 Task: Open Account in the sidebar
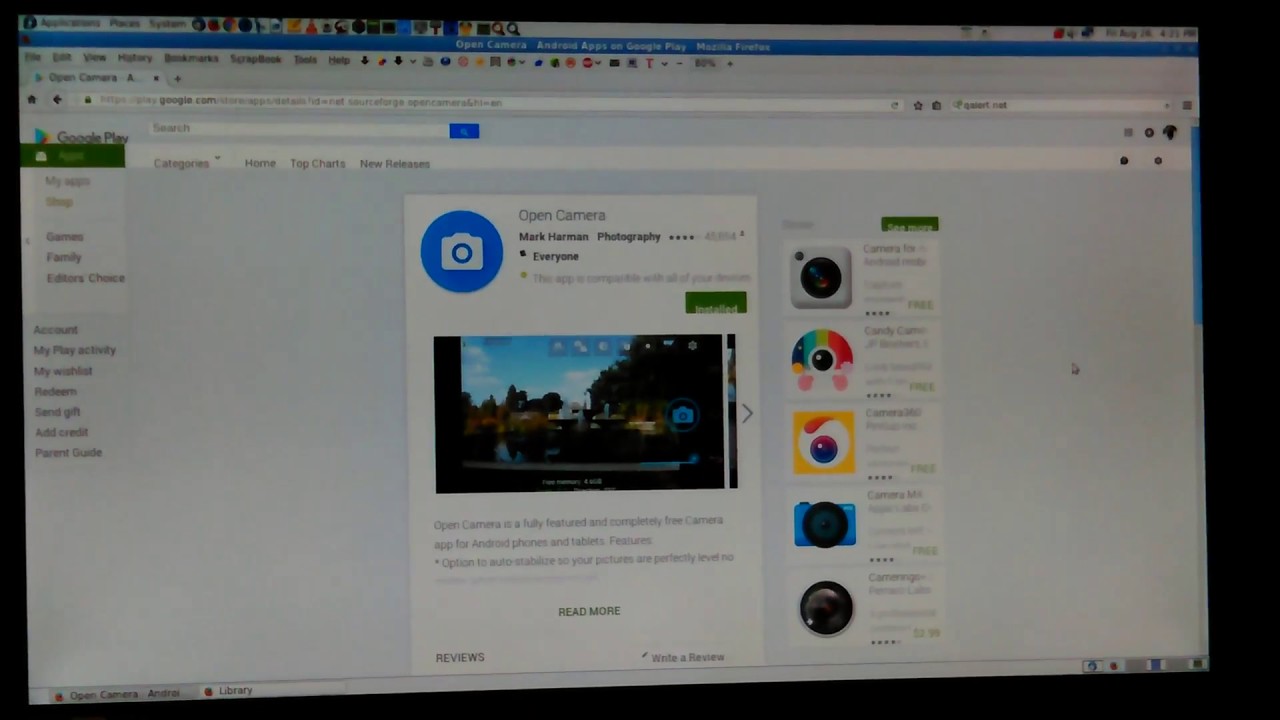click(55, 330)
